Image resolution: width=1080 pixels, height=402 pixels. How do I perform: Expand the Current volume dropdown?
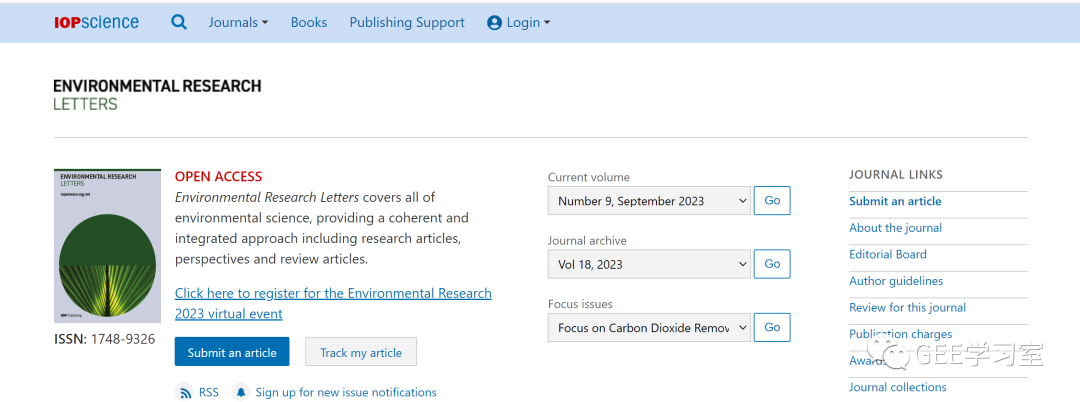coord(649,201)
